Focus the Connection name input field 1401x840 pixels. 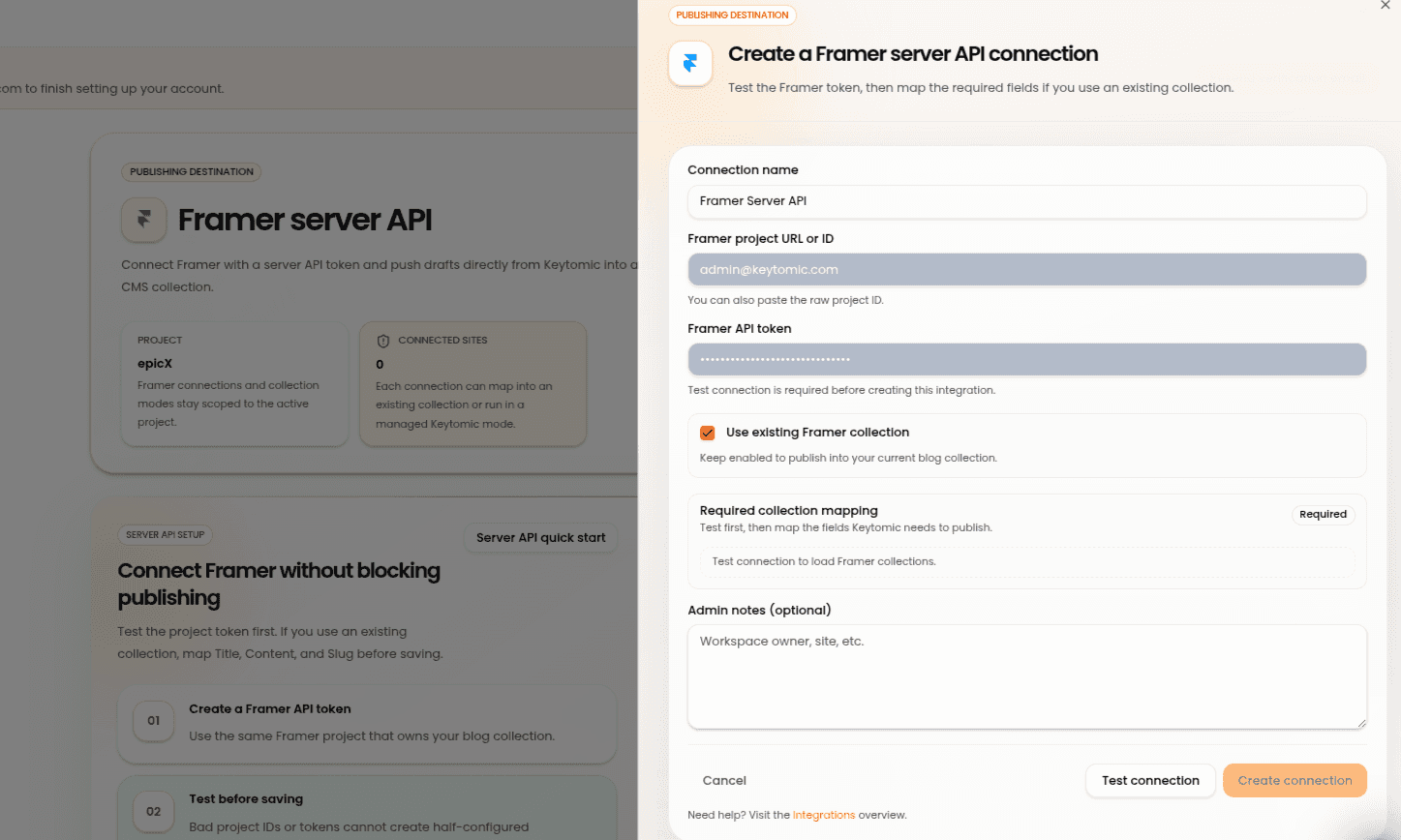[1027, 201]
